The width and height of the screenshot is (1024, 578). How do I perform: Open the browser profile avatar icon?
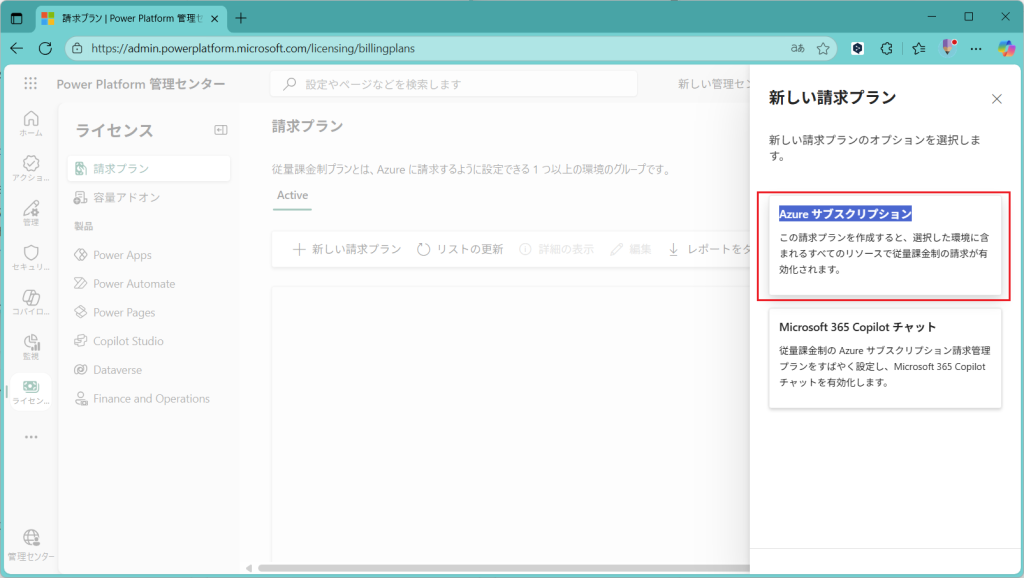click(x=948, y=48)
